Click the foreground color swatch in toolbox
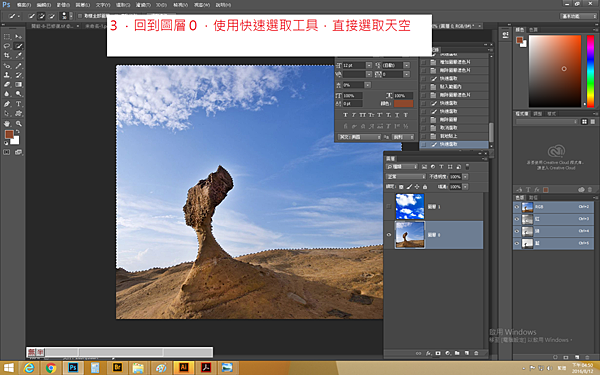 point(9,134)
